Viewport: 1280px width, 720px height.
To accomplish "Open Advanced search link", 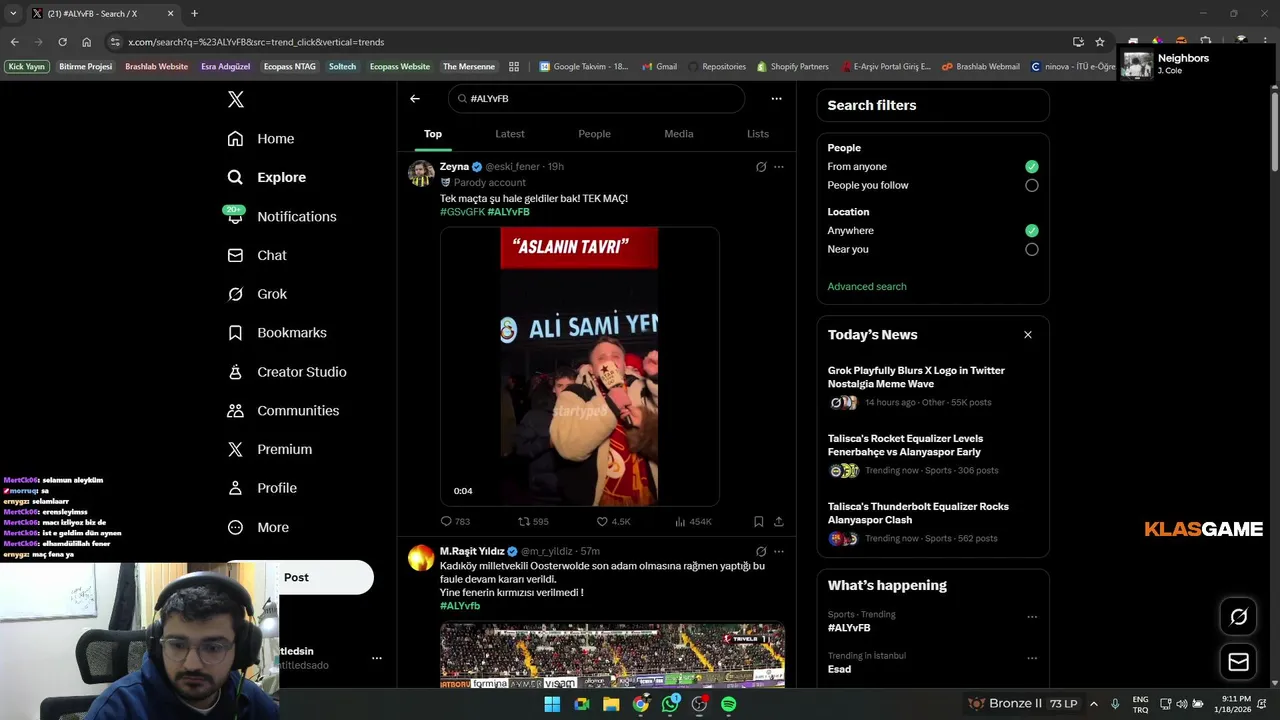I will pos(867,287).
